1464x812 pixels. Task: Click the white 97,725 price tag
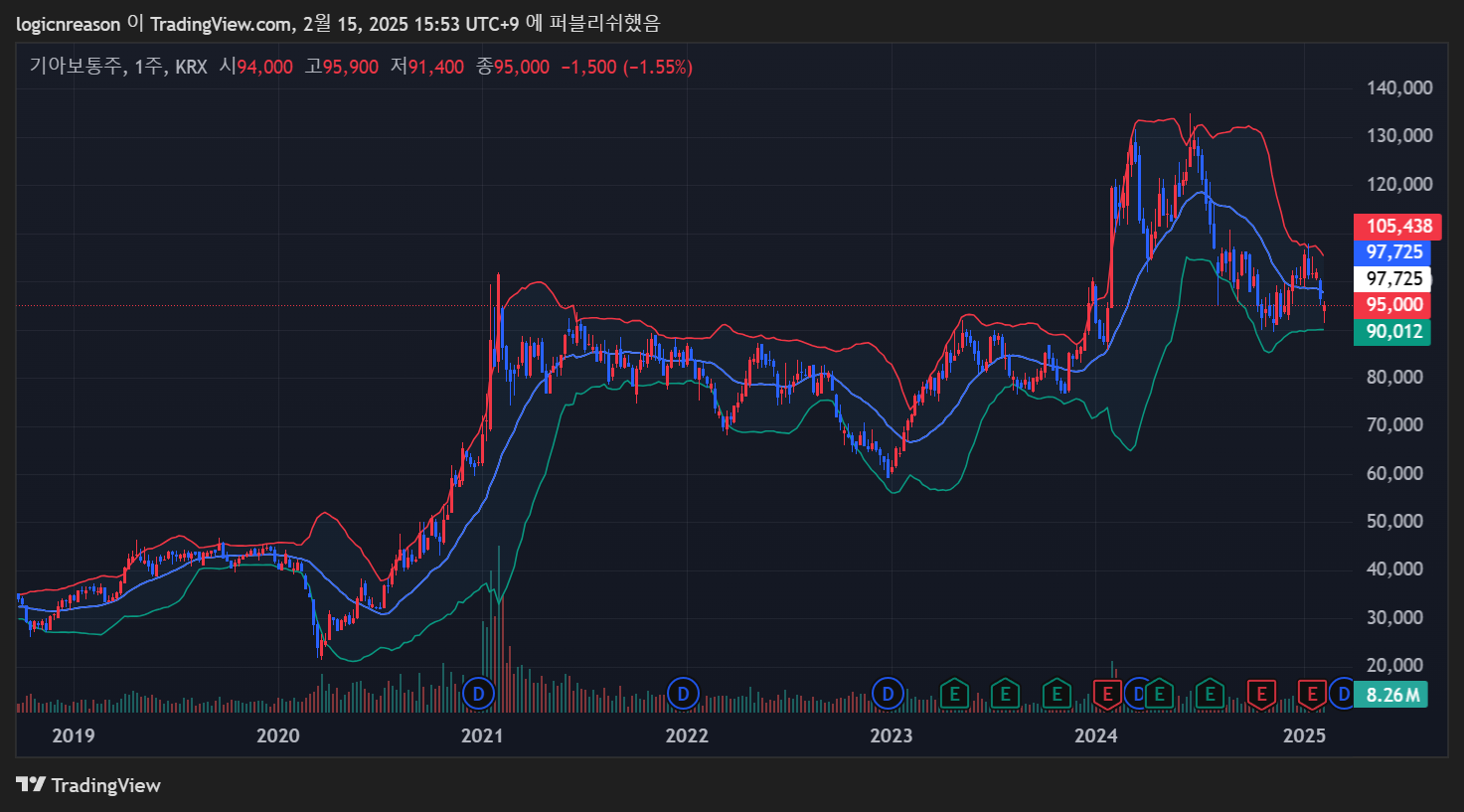click(x=1392, y=279)
